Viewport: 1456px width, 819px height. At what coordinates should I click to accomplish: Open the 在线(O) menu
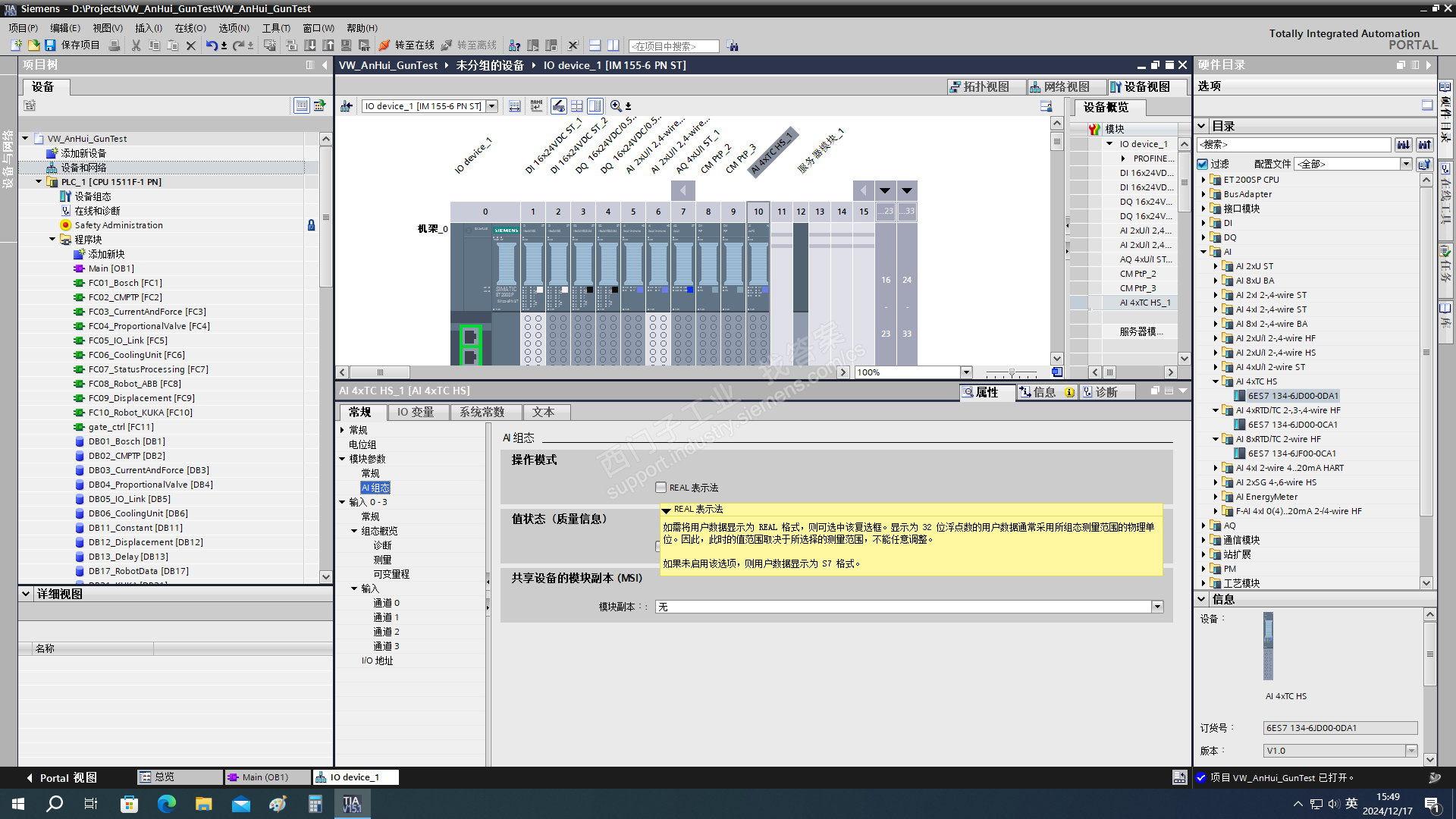(190, 28)
